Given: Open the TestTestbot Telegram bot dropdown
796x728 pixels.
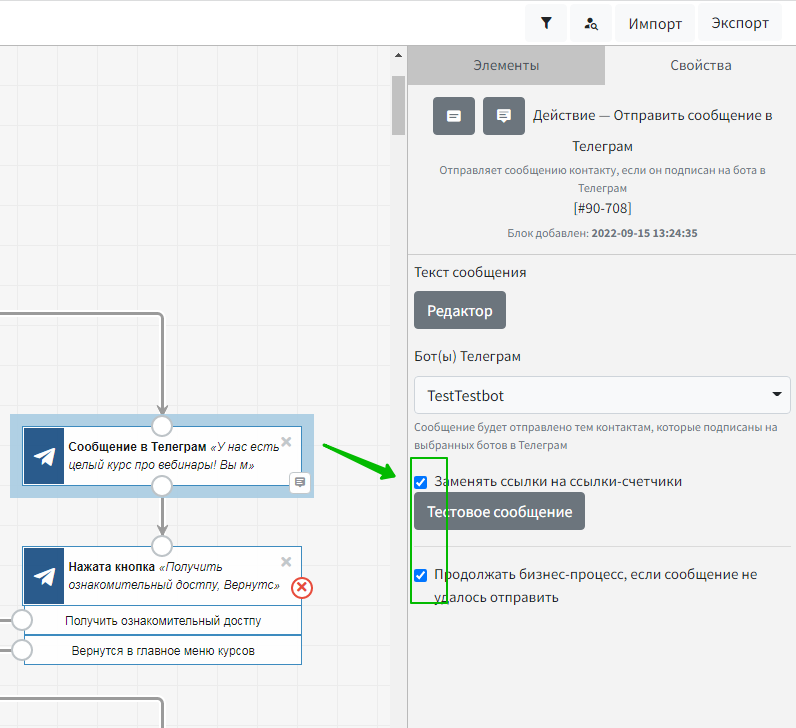Looking at the screenshot, I should click(602, 395).
